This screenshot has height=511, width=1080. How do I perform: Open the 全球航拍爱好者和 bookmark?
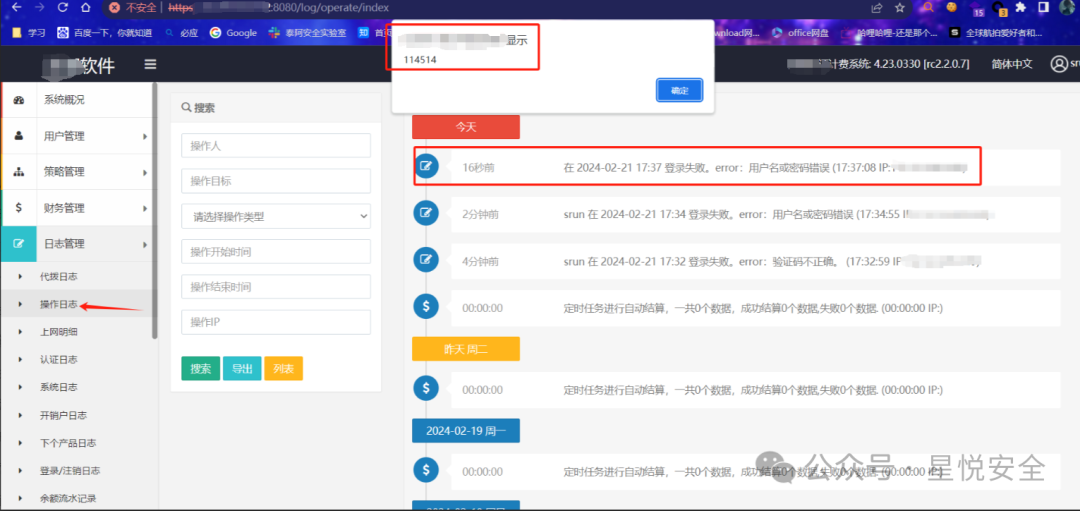996,32
